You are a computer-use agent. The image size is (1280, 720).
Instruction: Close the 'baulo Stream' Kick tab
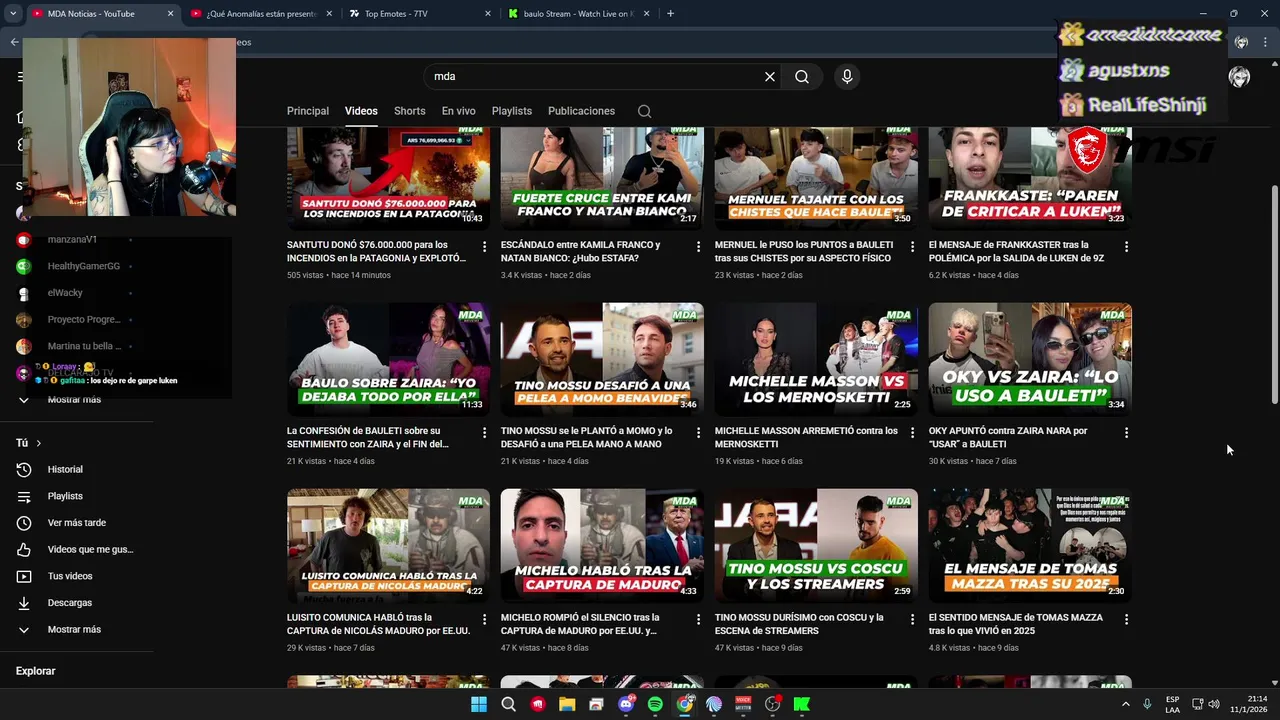pos(646,14)
